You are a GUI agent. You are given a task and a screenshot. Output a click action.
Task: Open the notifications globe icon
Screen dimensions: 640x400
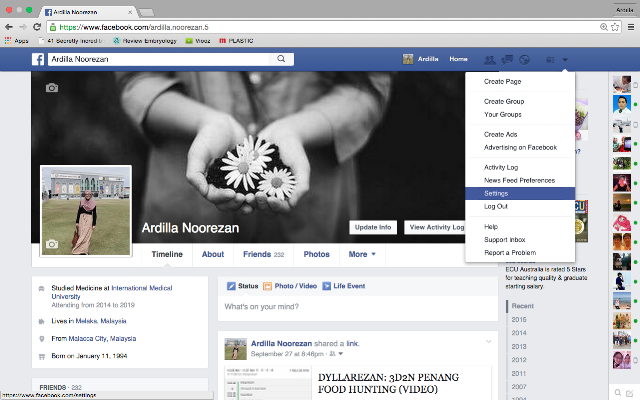point(524,60)
